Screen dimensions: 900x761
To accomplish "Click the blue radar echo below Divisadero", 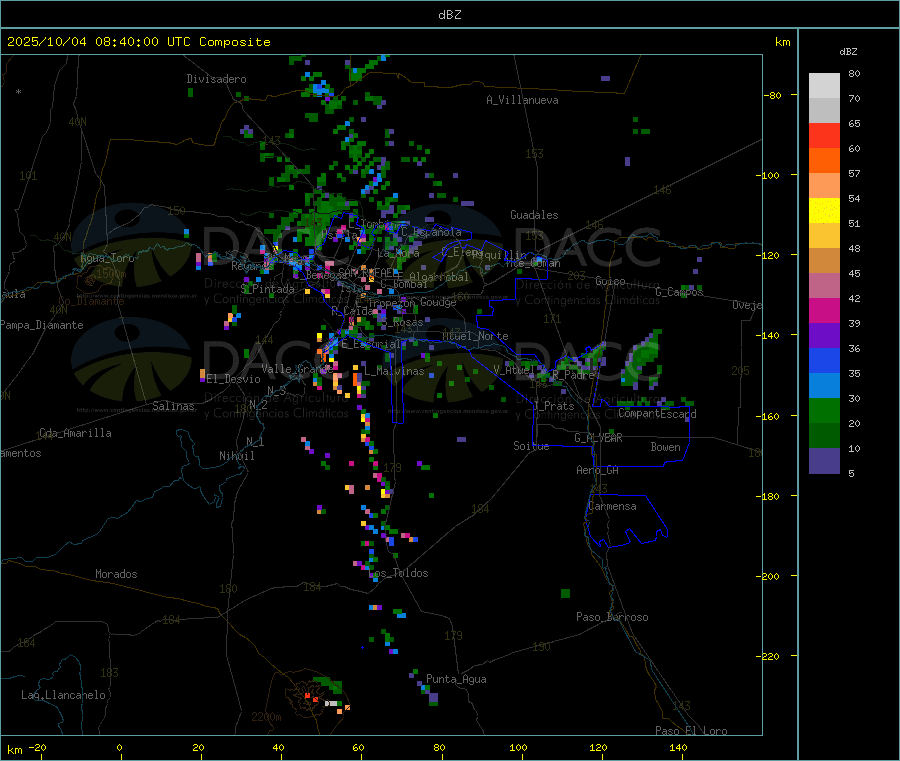I will pyautogui.click(x=320, y=89).
